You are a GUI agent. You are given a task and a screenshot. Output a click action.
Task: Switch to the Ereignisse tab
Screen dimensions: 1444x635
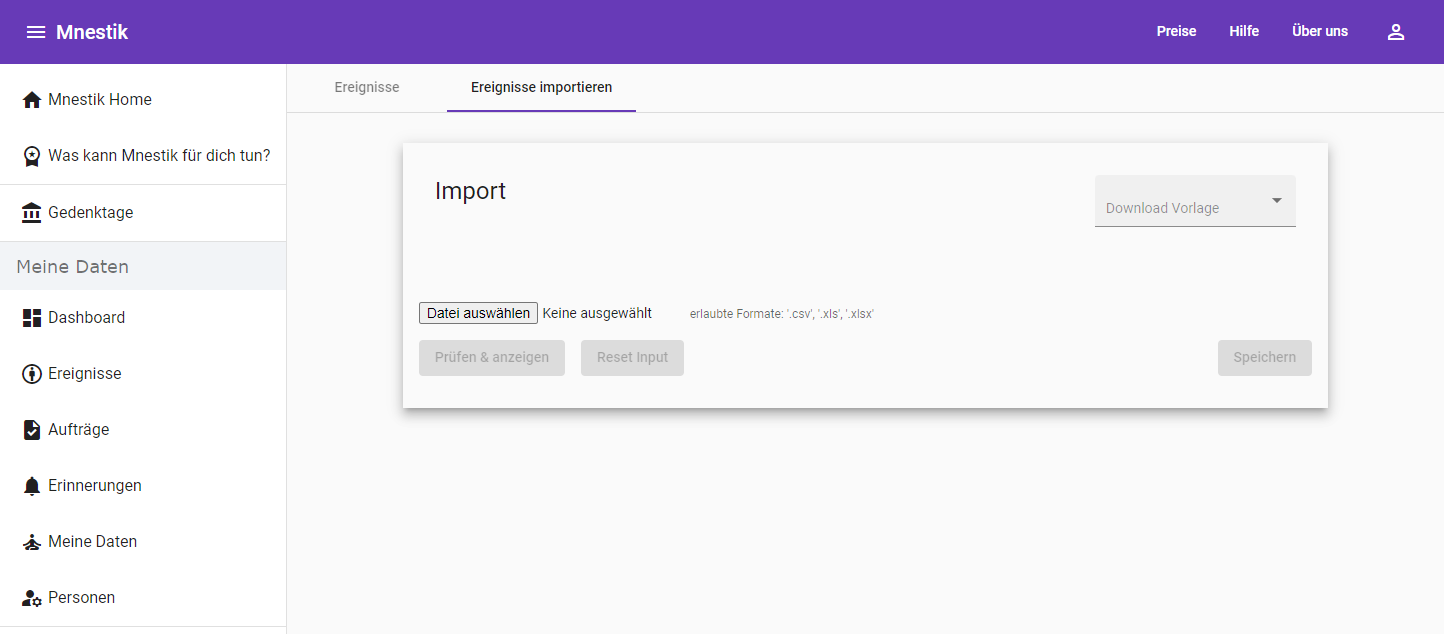coord(367,88)
